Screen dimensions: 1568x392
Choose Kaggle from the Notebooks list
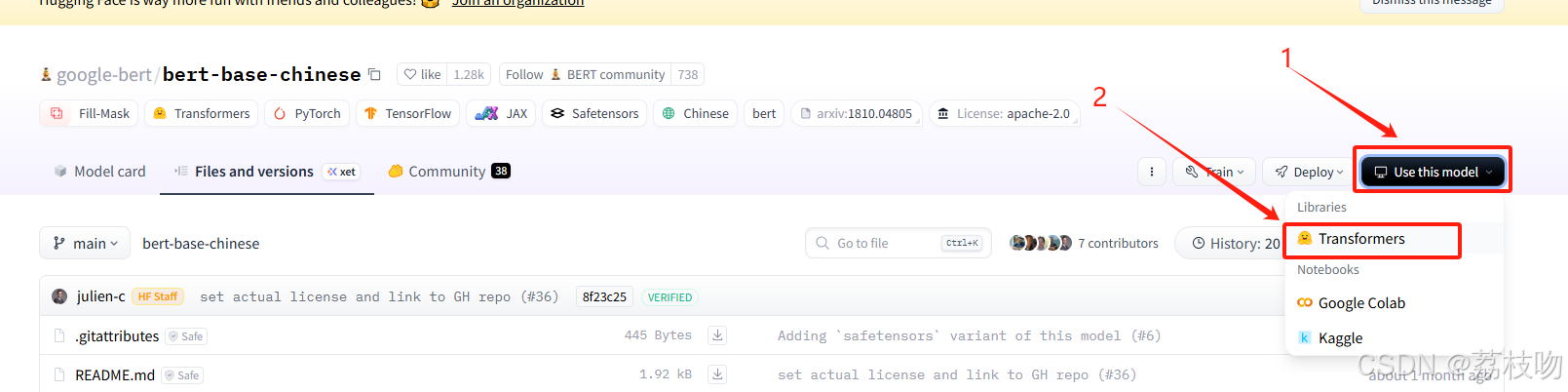1394,337
